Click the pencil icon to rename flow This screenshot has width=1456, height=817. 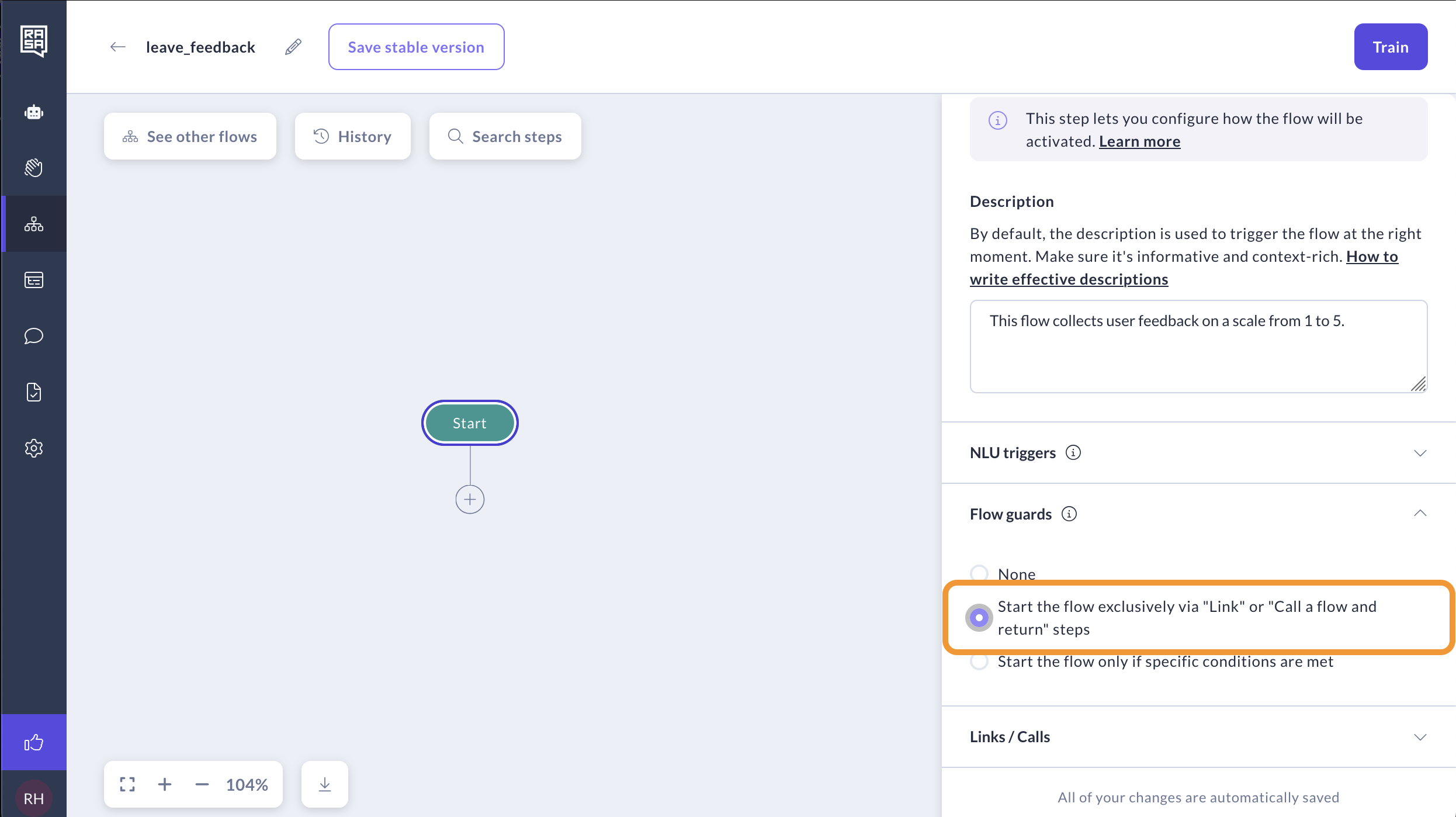pyautogui.click(x=293, y=47)
